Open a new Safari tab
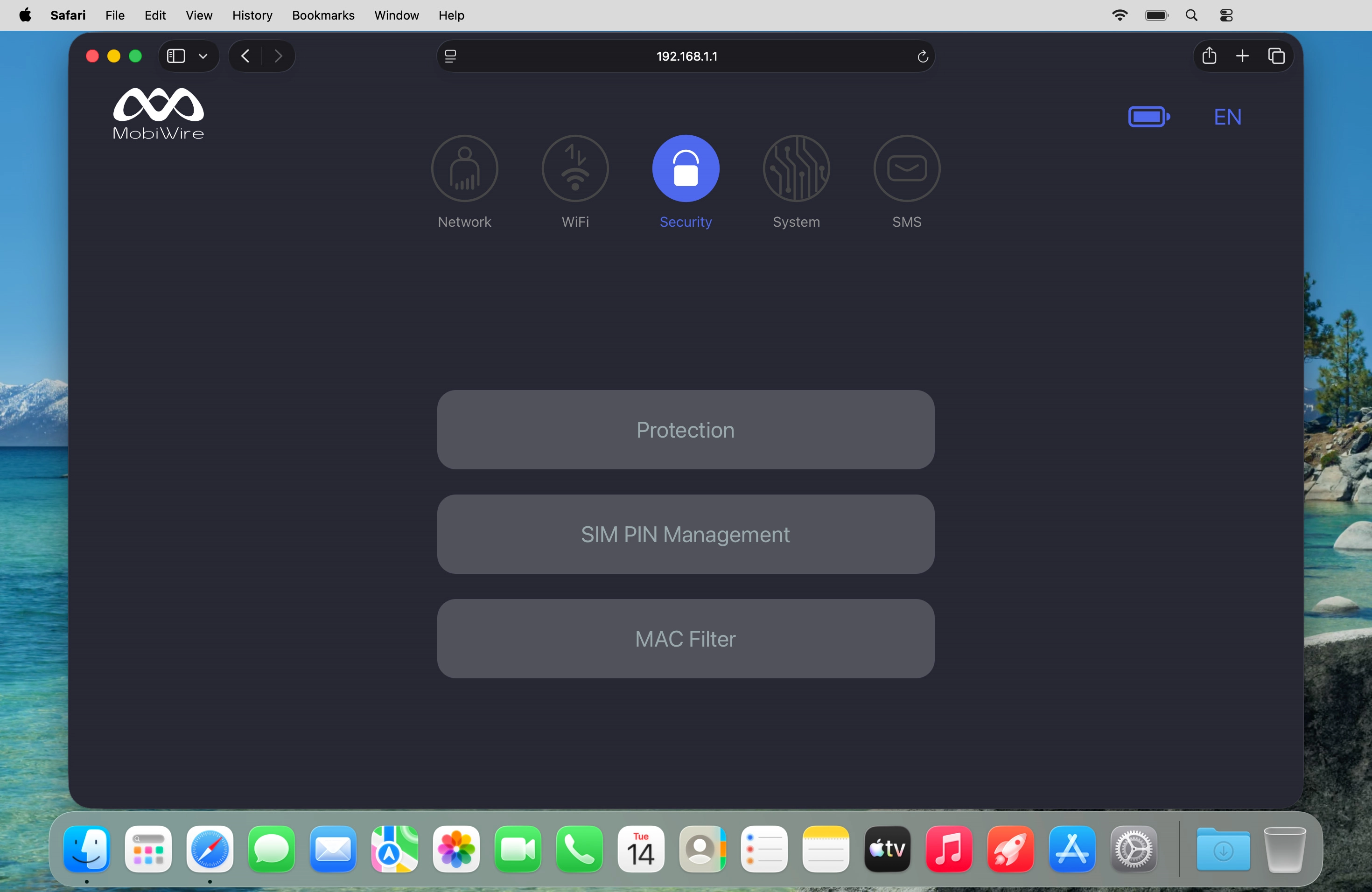The width and height of the screenshot is (1372, 892). (1243, 56)
